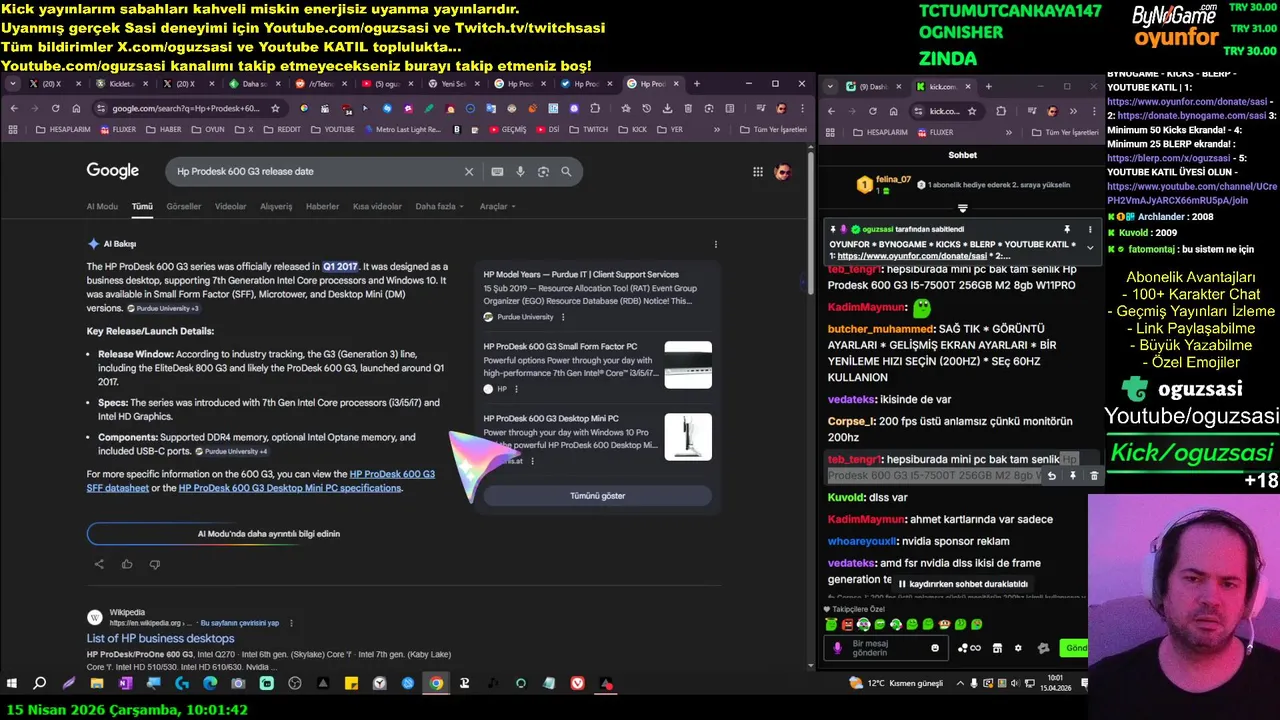The image size is (1280, 720).
Task: Open Windows Start menu
Action: point(12,684)
